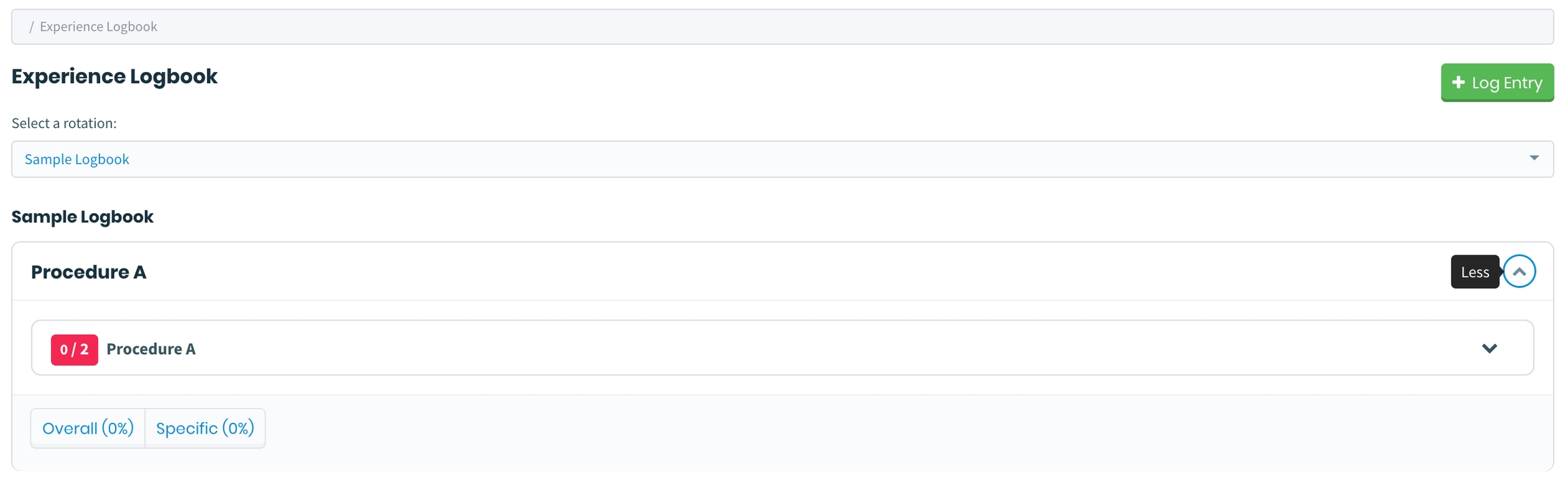Click the empty area of breadcrumb bar

(x=817, y=27)
